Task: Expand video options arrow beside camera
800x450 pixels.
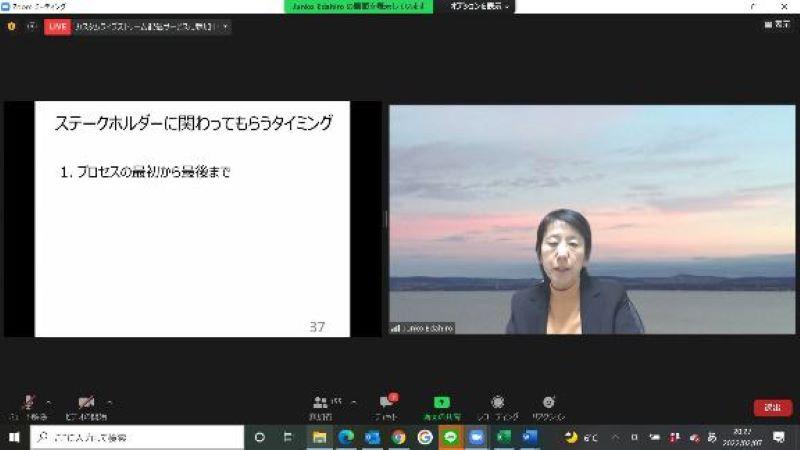Action: [109, 401]
